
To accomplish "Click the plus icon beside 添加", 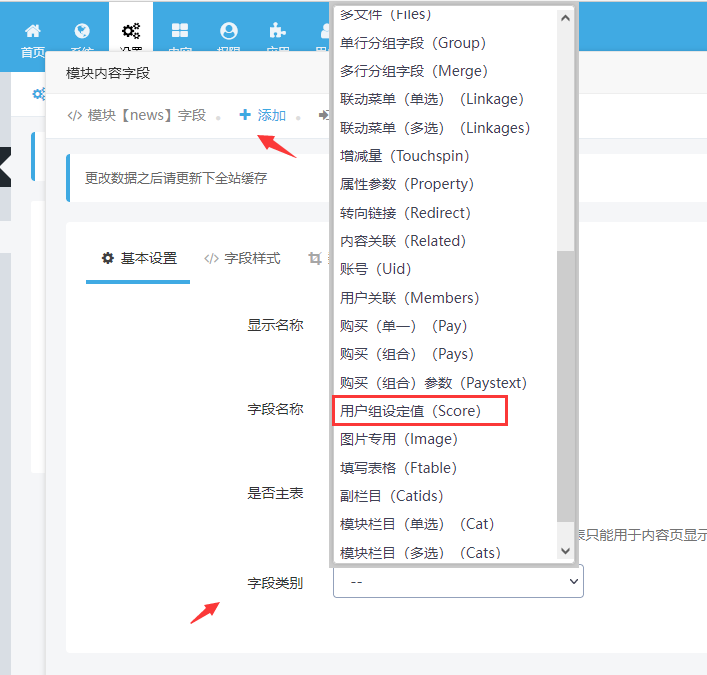I will [245, 115].
